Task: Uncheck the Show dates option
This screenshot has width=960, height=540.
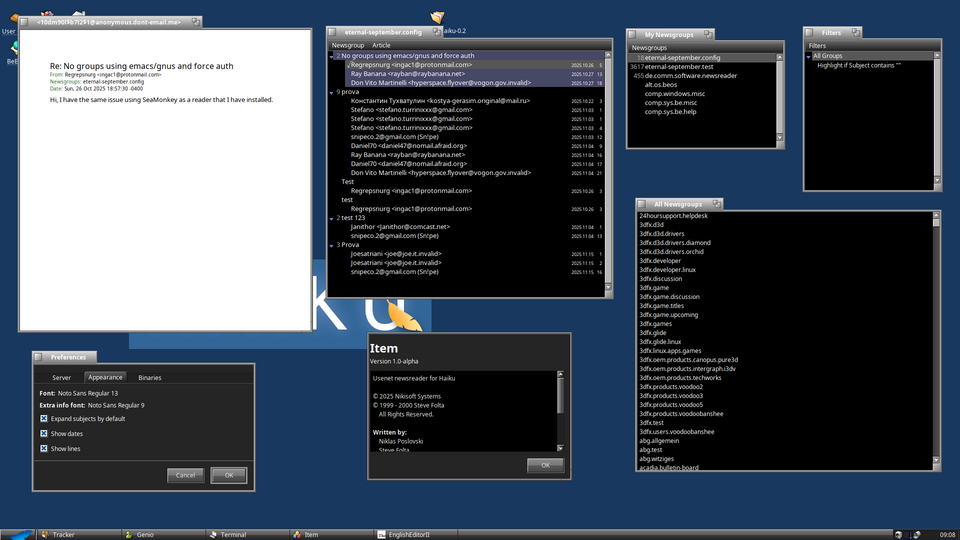Action: (x=44, y=434)
